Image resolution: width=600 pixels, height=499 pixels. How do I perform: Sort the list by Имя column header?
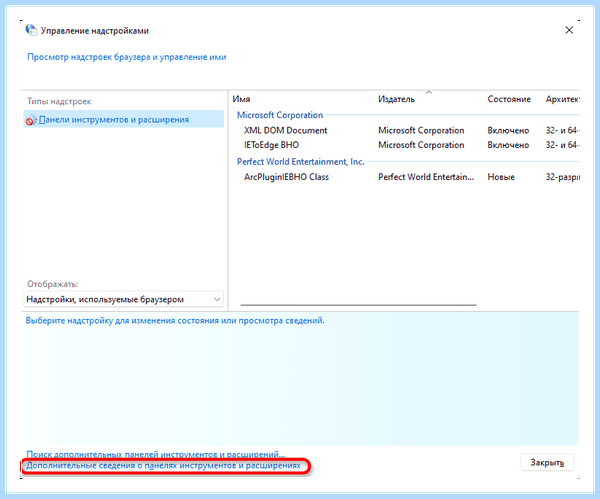[241, 99]
